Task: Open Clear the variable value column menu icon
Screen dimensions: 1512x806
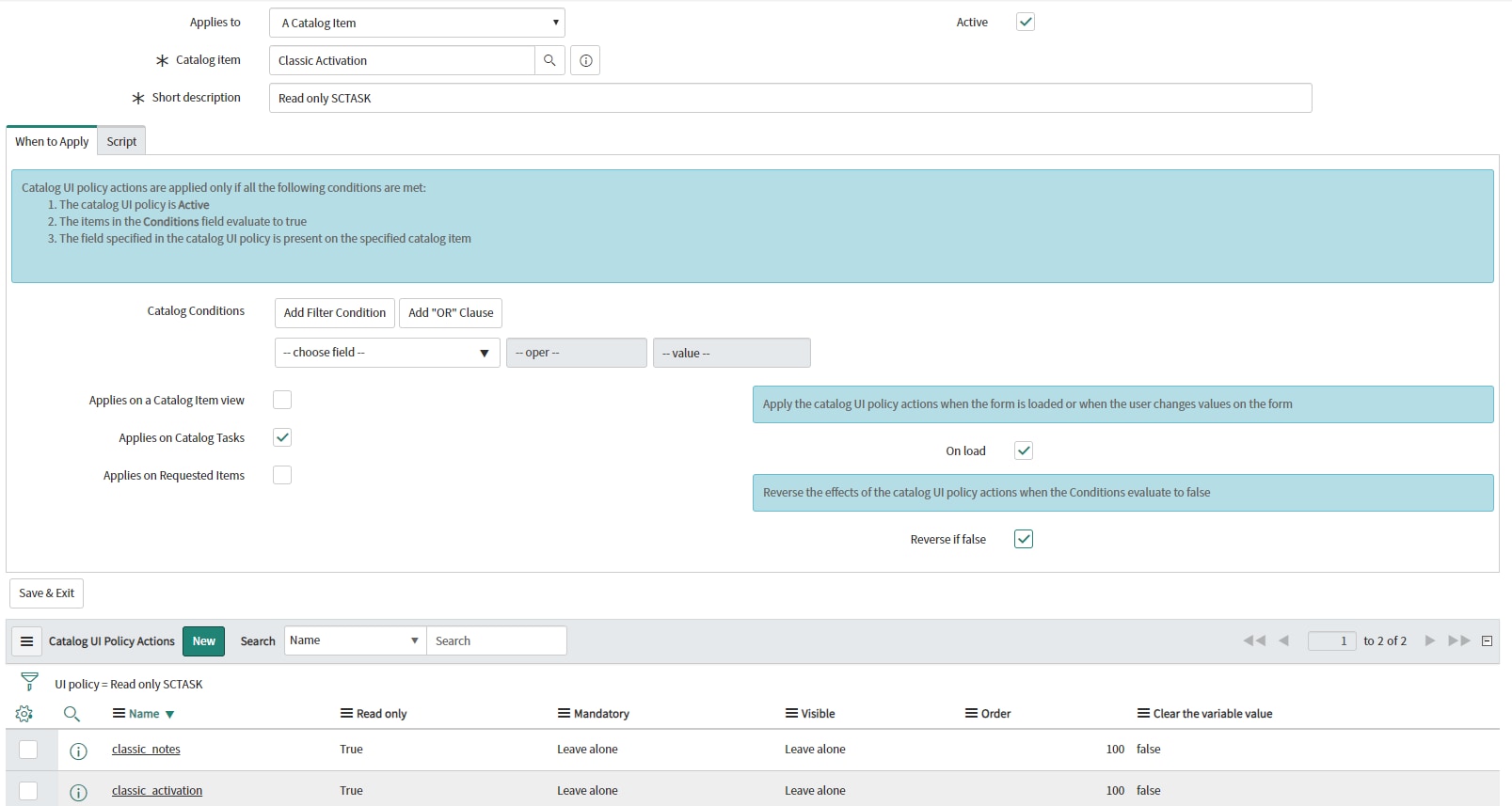Action: 1143,714
